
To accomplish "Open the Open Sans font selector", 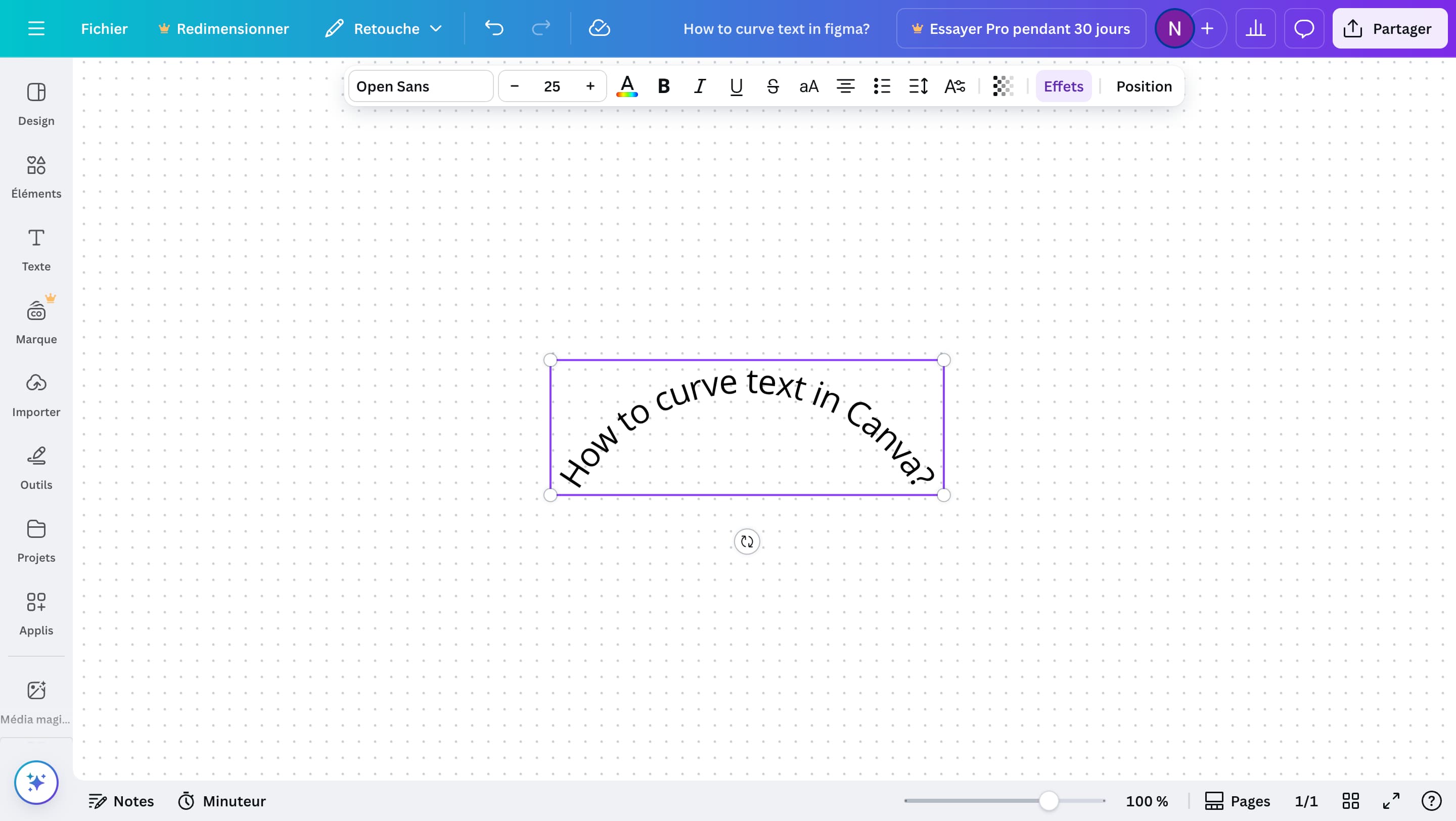I will 421,86.
